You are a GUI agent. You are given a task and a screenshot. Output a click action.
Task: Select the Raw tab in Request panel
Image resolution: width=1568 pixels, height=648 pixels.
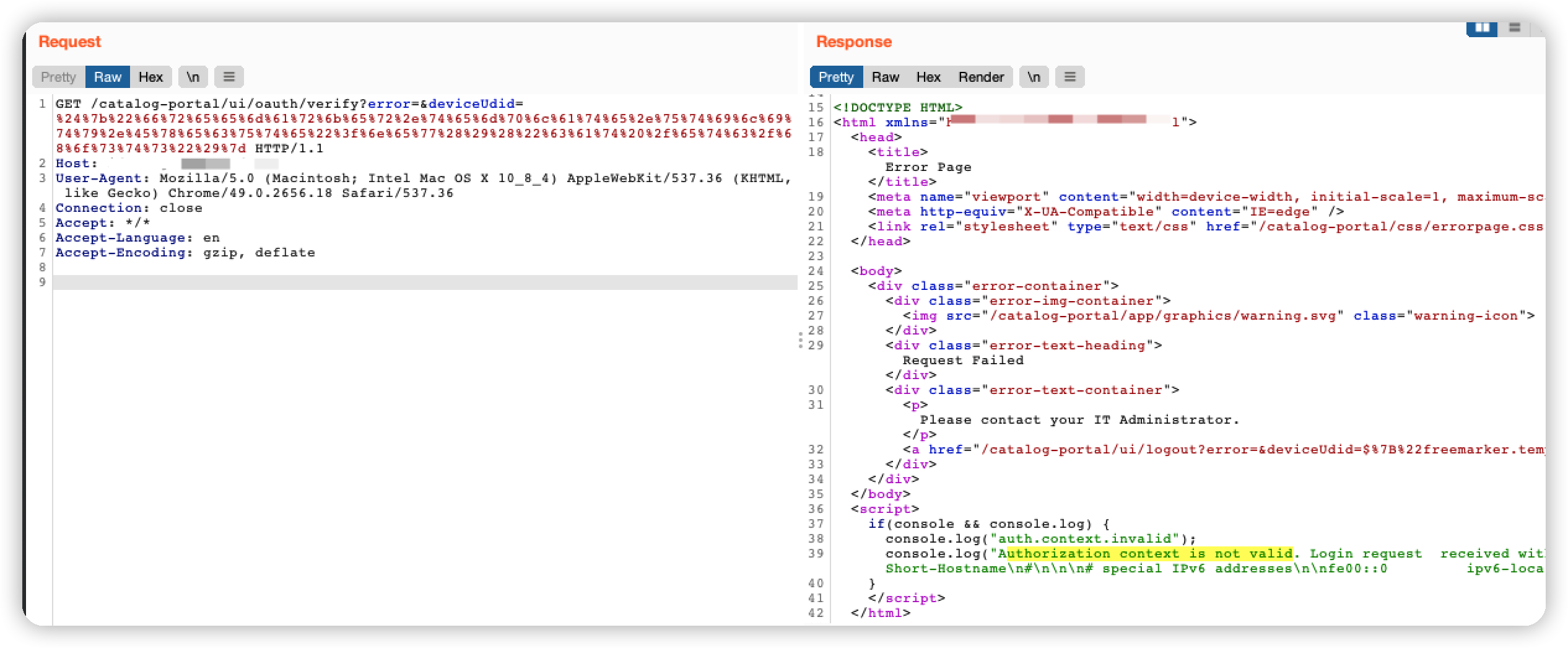pos(108,77)
